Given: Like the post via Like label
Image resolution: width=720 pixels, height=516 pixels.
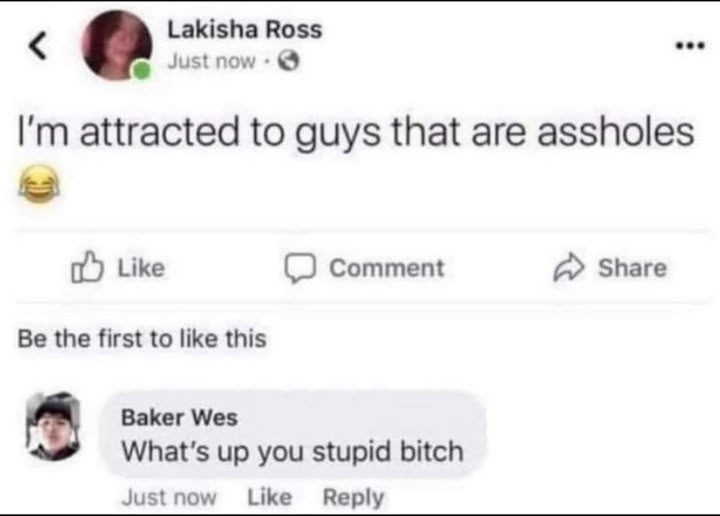Looking at the screenshot, I should click(x=141, y=268).
